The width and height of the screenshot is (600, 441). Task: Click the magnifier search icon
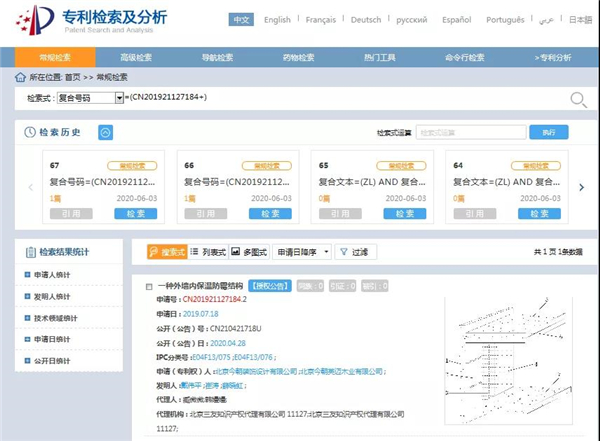(x=578, y=100)
